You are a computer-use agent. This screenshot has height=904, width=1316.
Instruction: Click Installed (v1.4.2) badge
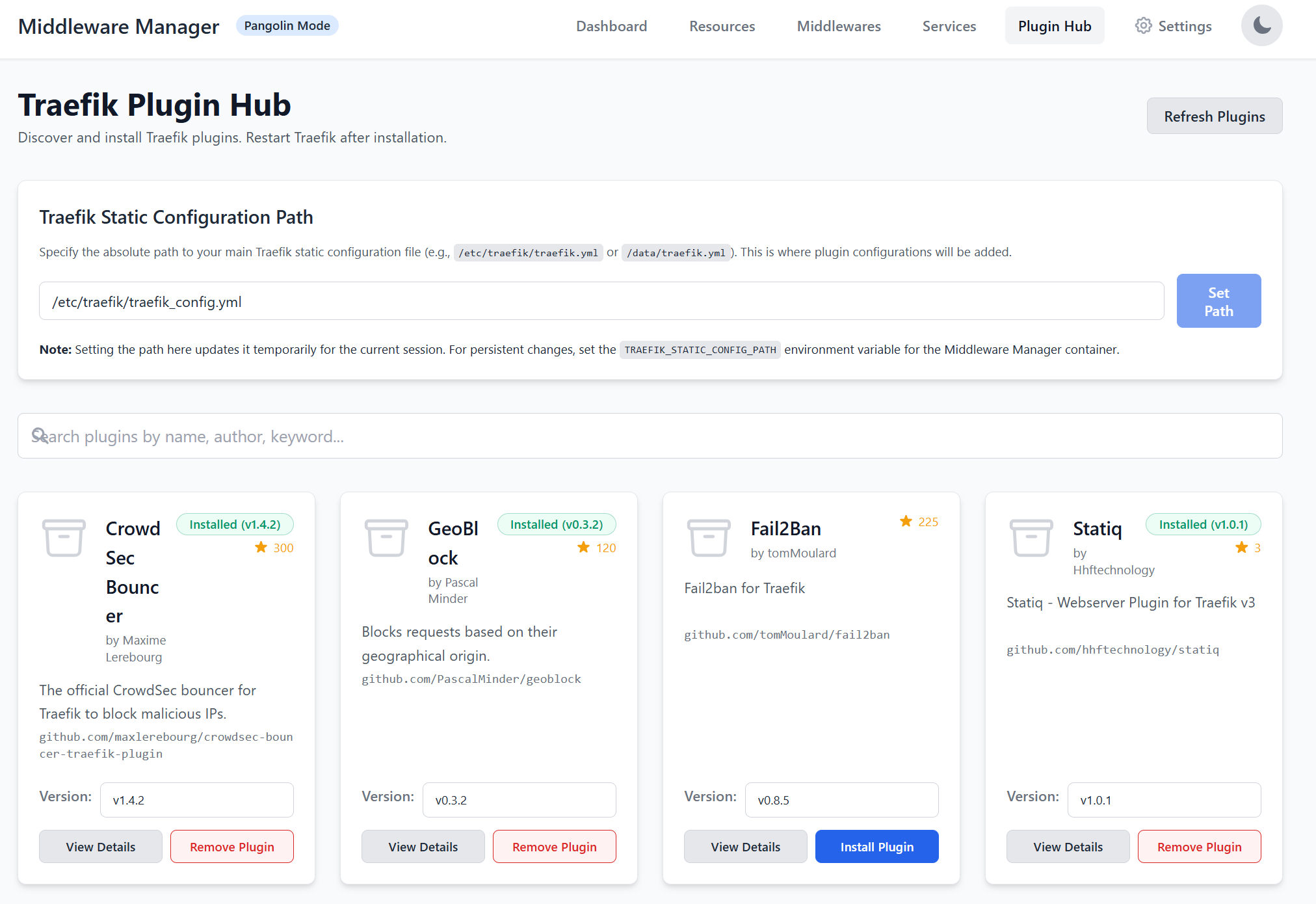click(235, 524)
